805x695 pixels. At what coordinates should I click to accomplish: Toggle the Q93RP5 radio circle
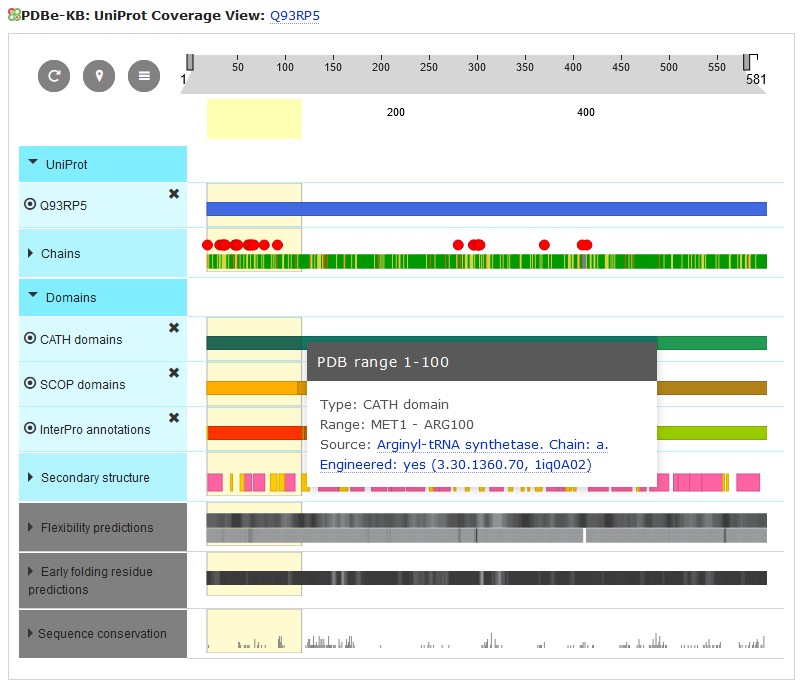29,204
